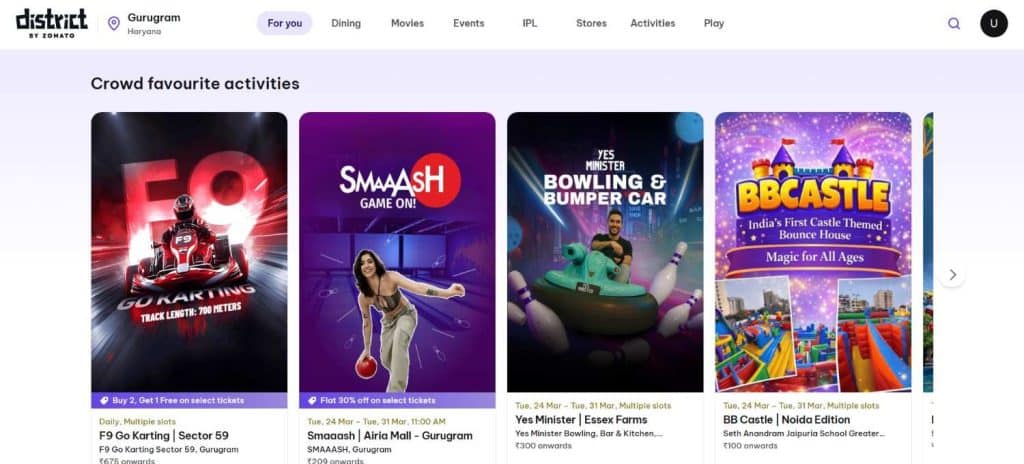Go to the Movies tab

tap(407, 23)
